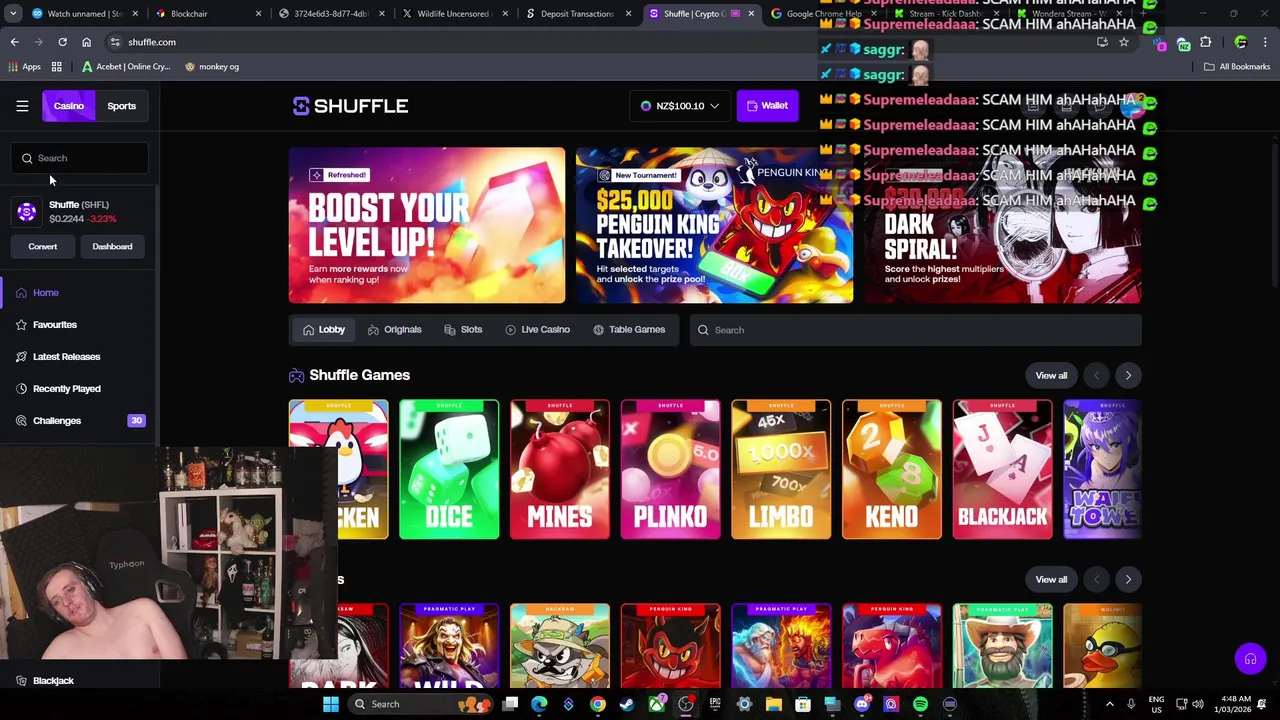This screenshot has width=1280, height=720.
Task: Open the hamburger menu in Shuffle sidebar
Action: (x=22, y=106)
